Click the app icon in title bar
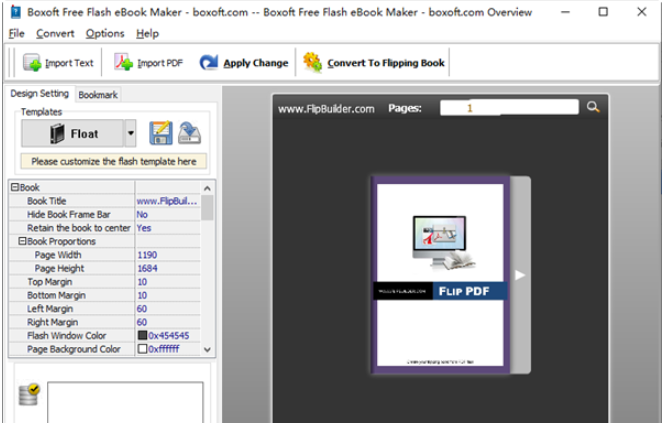 (x=15, y=12)
